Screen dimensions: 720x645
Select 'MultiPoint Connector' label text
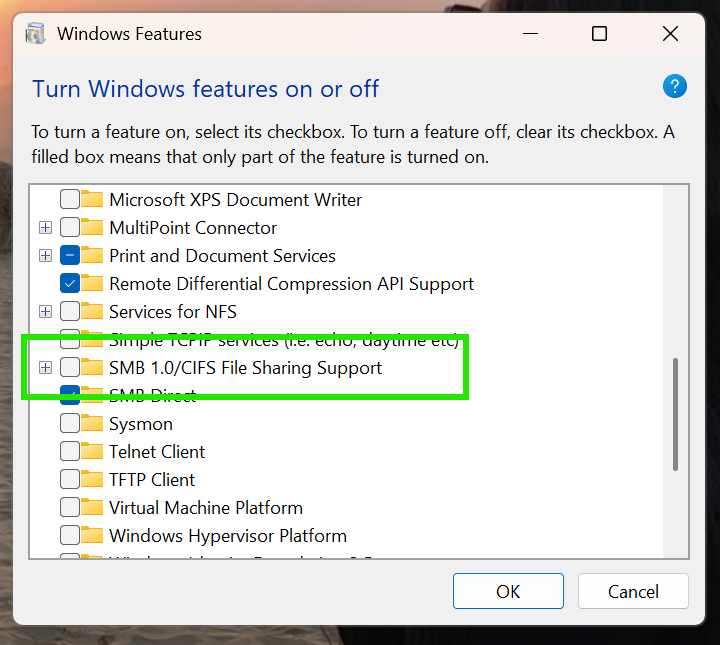tap(193, 228)
